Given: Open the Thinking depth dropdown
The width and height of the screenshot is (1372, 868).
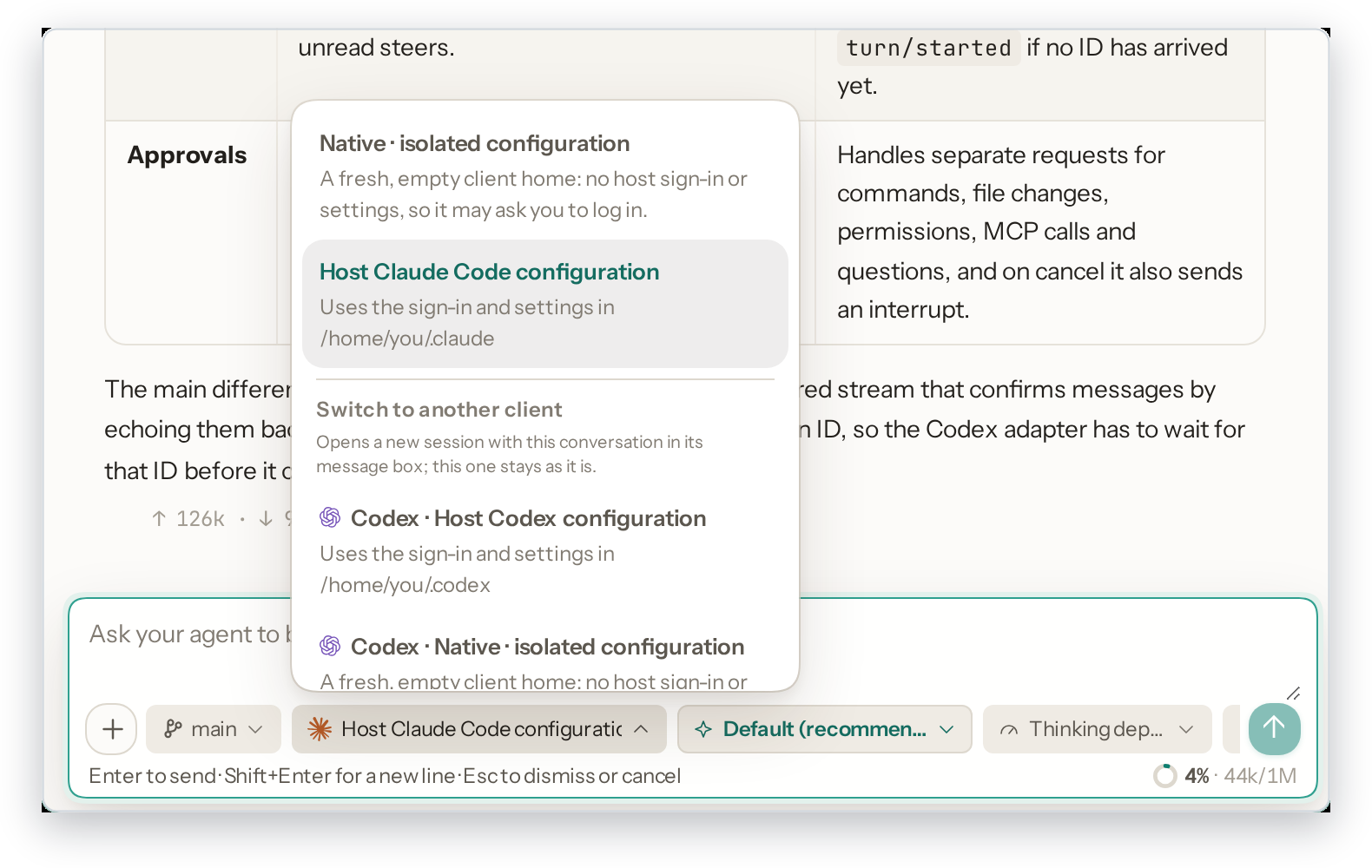Looking at the screenshot, I should coord(1097,729).
